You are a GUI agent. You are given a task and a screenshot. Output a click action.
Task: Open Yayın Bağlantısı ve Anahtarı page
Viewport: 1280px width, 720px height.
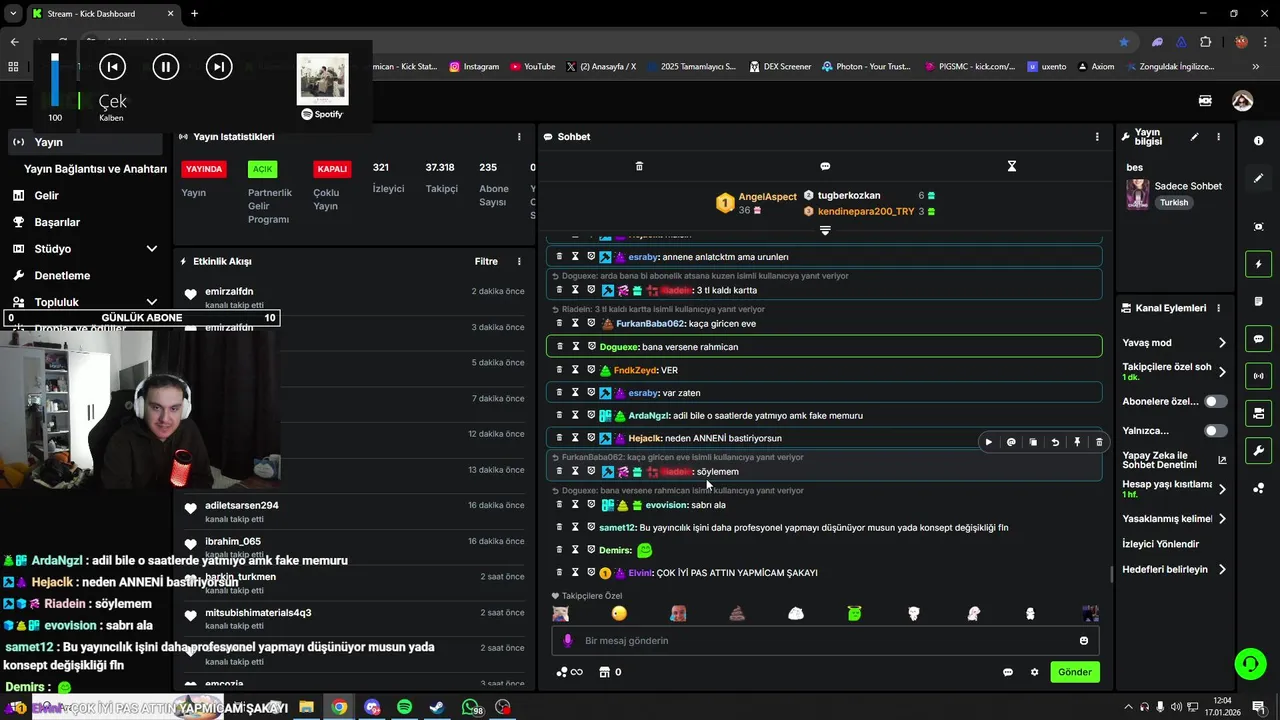click(x=95, y=169)
